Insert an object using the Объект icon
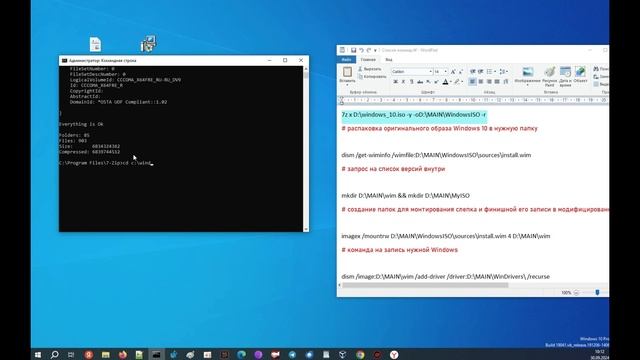Image resolution: width=640 pixels, height=360 pixels. pyautogui.click(x=580, y=72)
